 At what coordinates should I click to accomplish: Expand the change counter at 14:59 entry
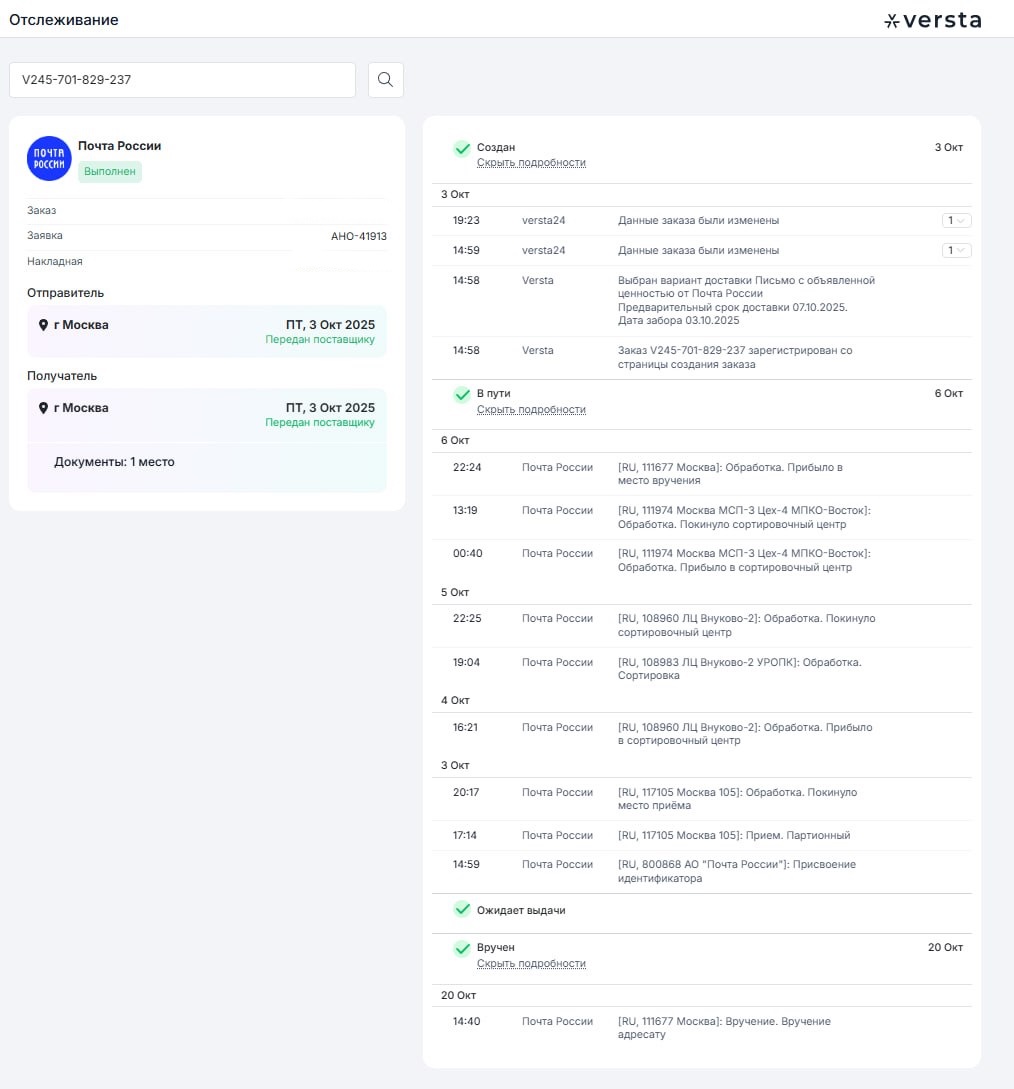pyautogui.click(x=956, y=251)
